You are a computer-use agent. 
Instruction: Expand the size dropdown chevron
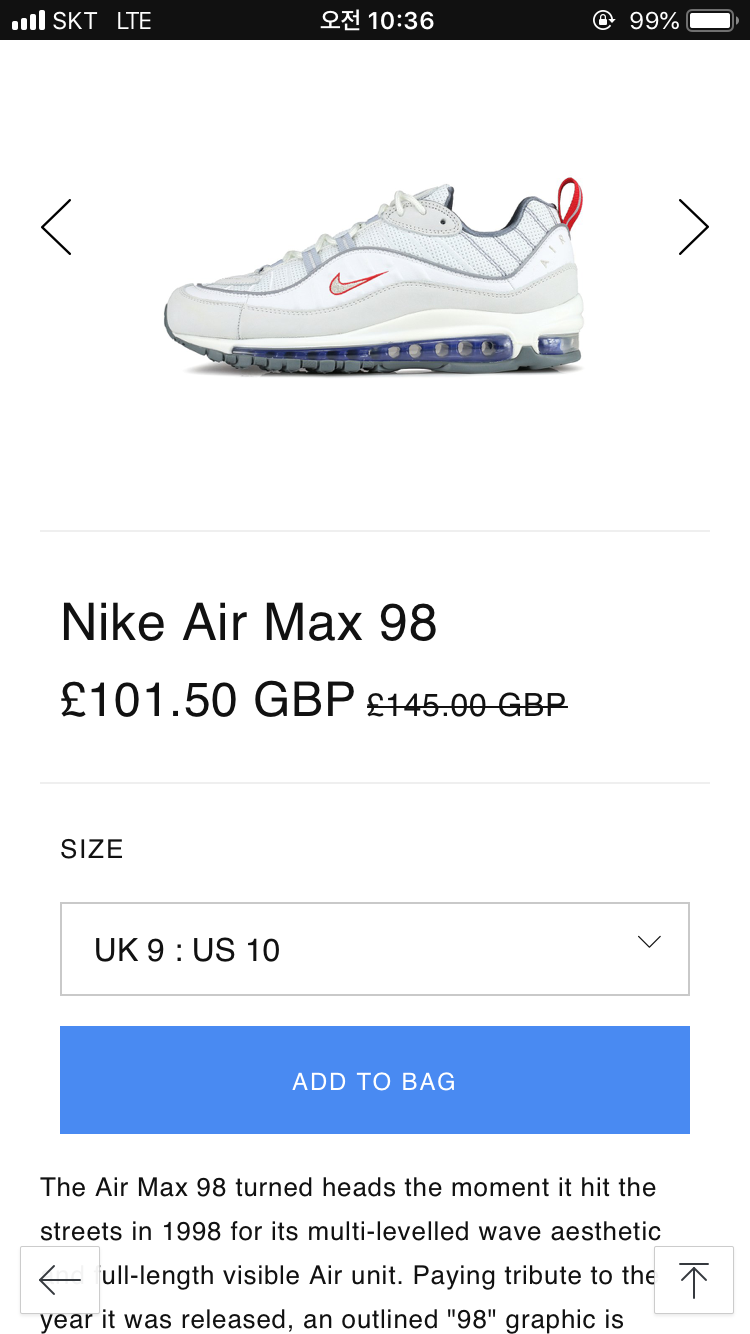pyautogui.click(x=649, y=942)
